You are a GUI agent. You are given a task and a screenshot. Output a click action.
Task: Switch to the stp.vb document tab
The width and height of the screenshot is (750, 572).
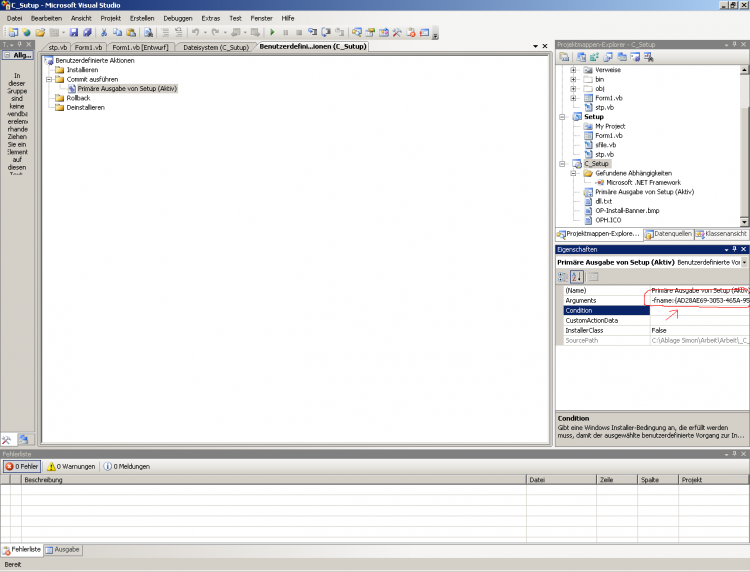57,47
